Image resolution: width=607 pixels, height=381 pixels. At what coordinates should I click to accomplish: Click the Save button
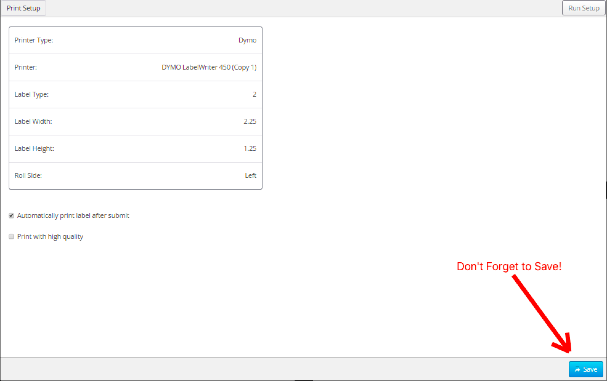tap(586, 369)
